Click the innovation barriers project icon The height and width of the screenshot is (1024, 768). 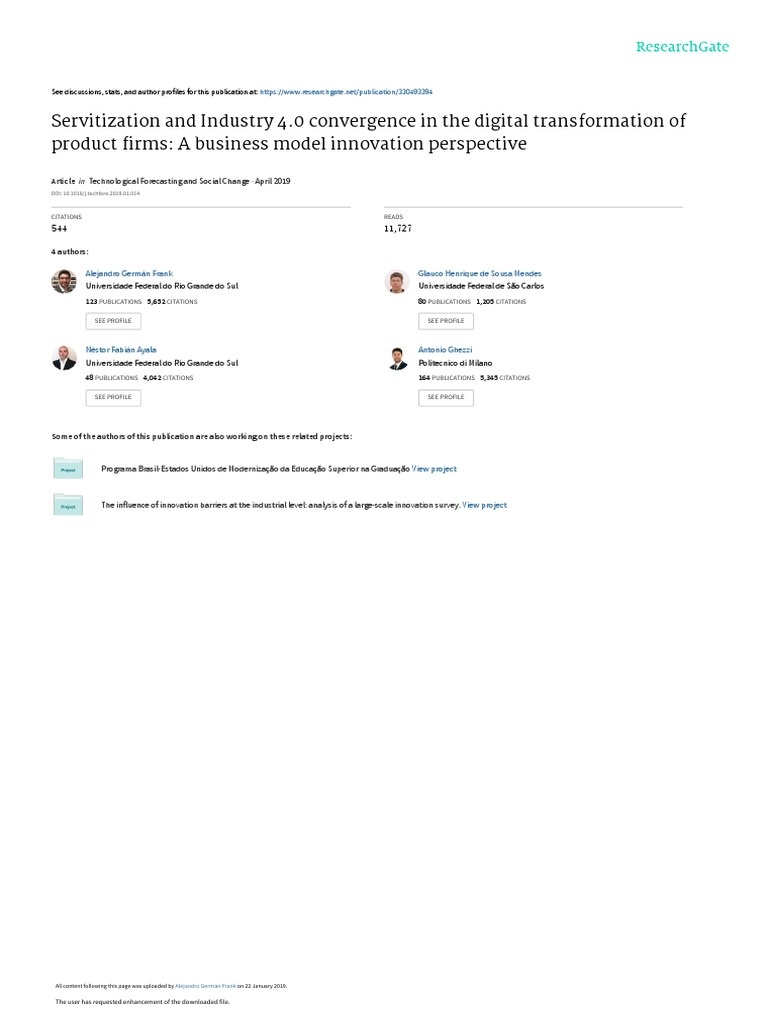click(x=68, y=506)
